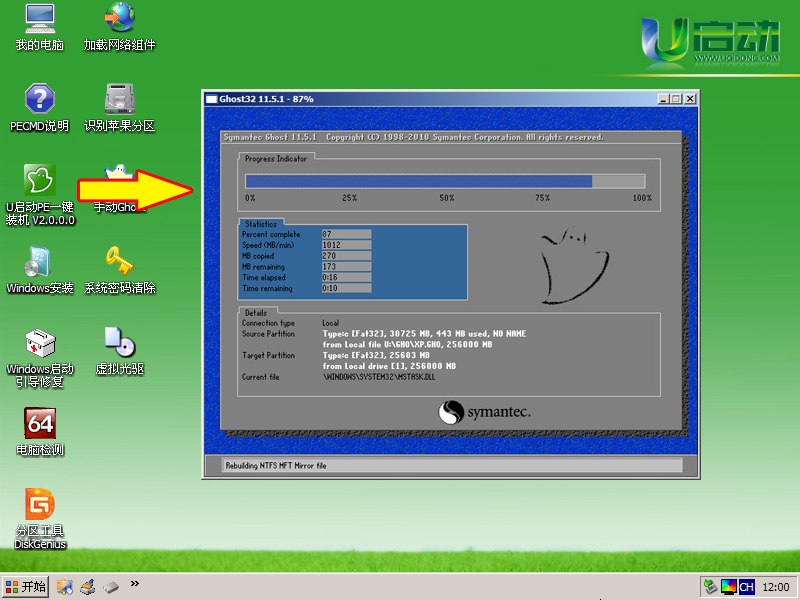
Task: Click the third quick launch drive icon
Action: click(111, 587)
